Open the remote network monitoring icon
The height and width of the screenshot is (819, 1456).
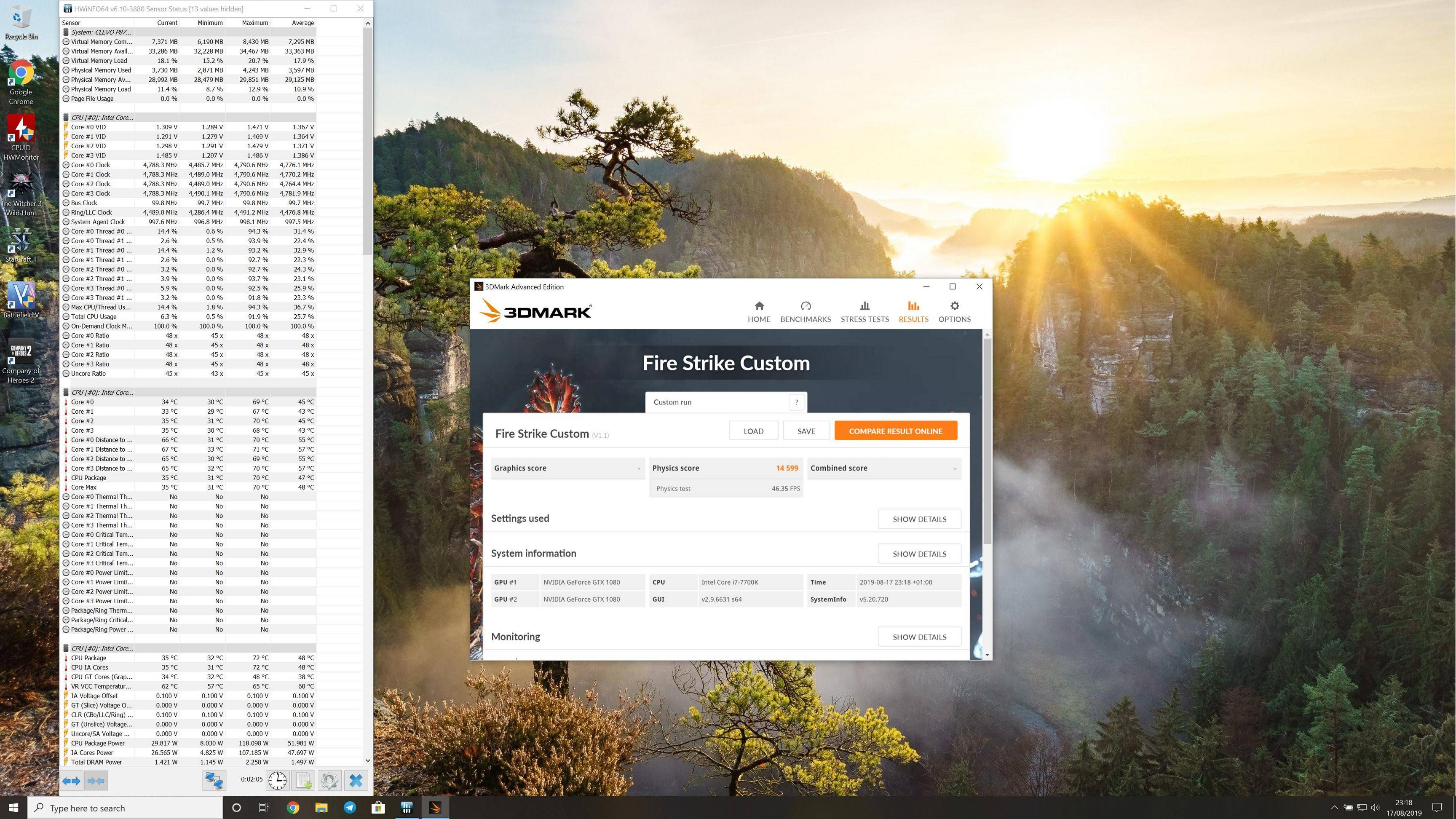214,781
